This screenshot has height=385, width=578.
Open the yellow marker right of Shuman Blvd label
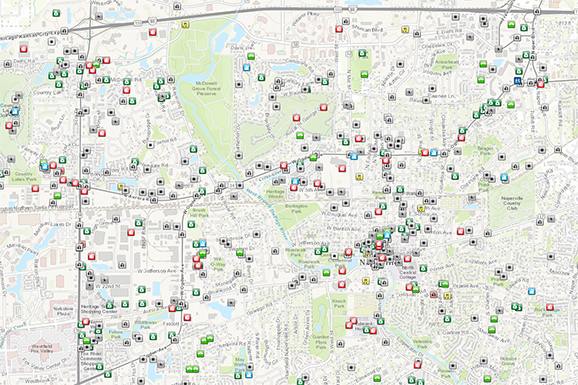(x=405, y=30)
